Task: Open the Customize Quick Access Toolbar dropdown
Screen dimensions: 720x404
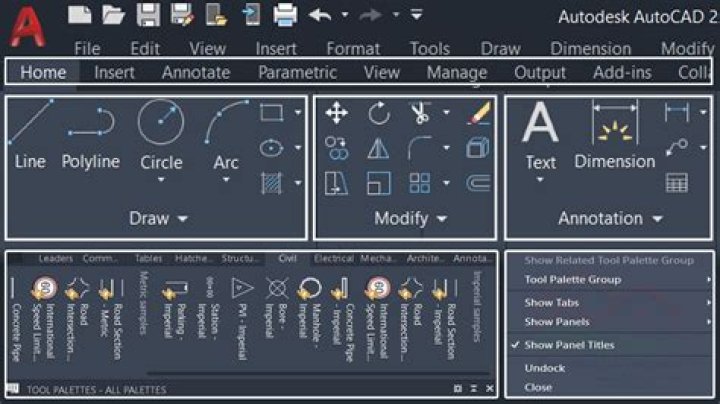Action: [x=416, y=15]
